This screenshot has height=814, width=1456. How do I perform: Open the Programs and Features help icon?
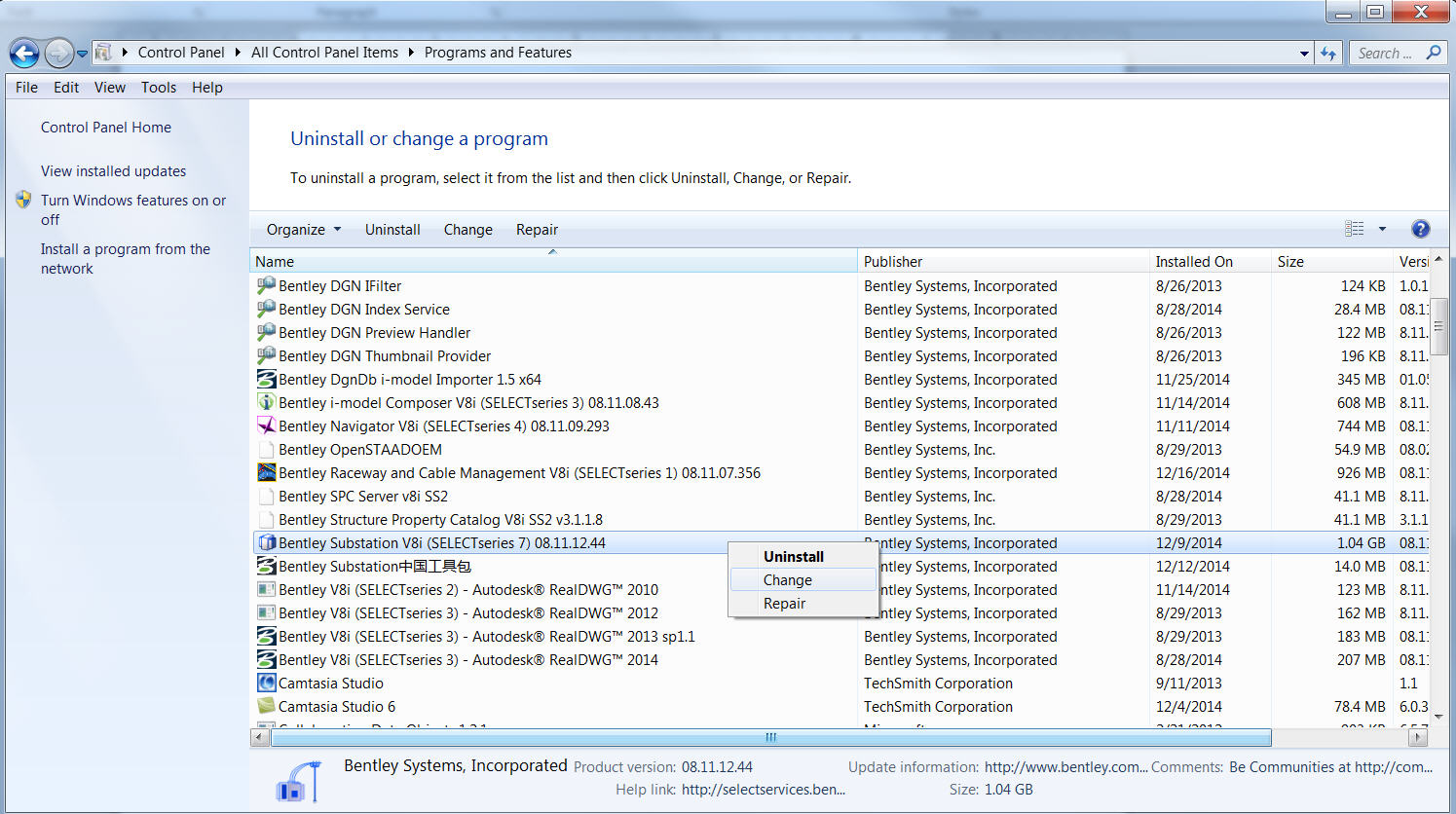(1420, 229)
